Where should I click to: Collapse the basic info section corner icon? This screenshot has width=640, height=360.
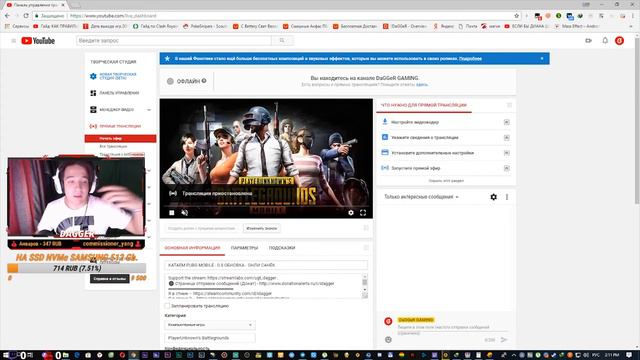[366, 248]
